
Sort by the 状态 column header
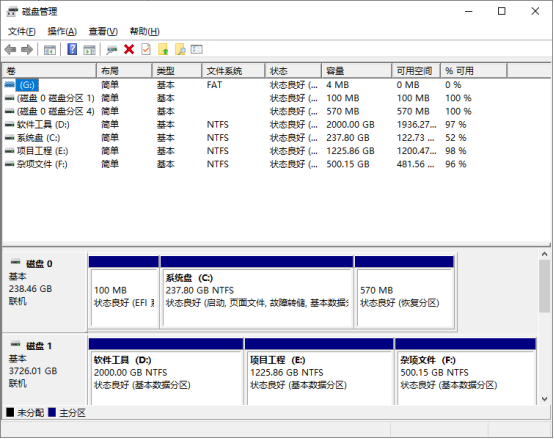[x=294, y=71]
